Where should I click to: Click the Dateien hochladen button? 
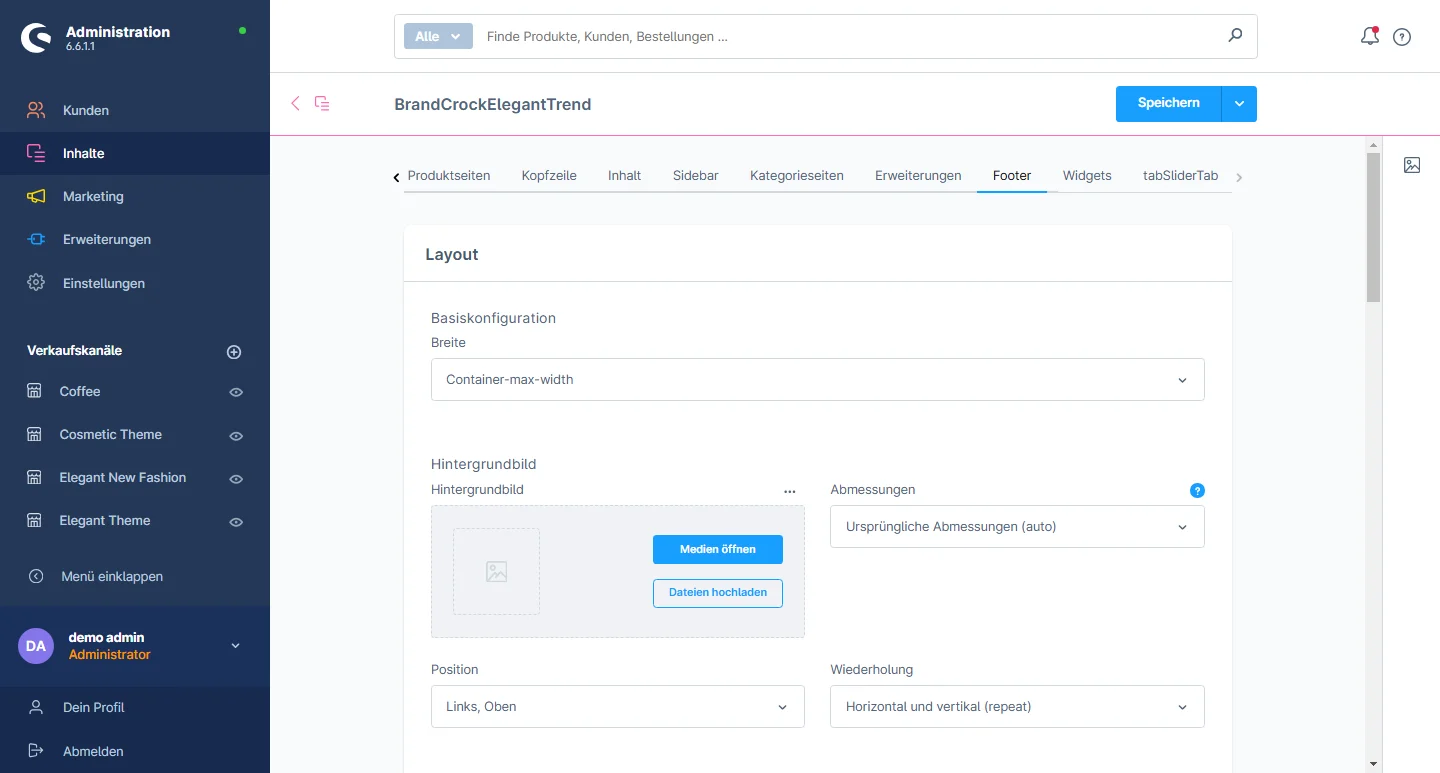[x=717, y=592]
